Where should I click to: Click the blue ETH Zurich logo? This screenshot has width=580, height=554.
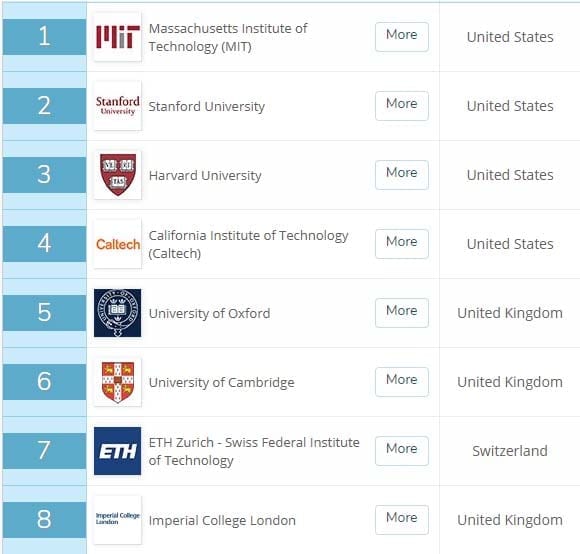coord(118,451)
